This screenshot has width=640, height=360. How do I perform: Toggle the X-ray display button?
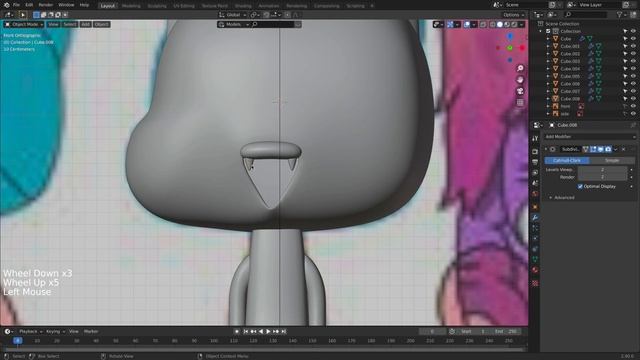pos(483,24)
